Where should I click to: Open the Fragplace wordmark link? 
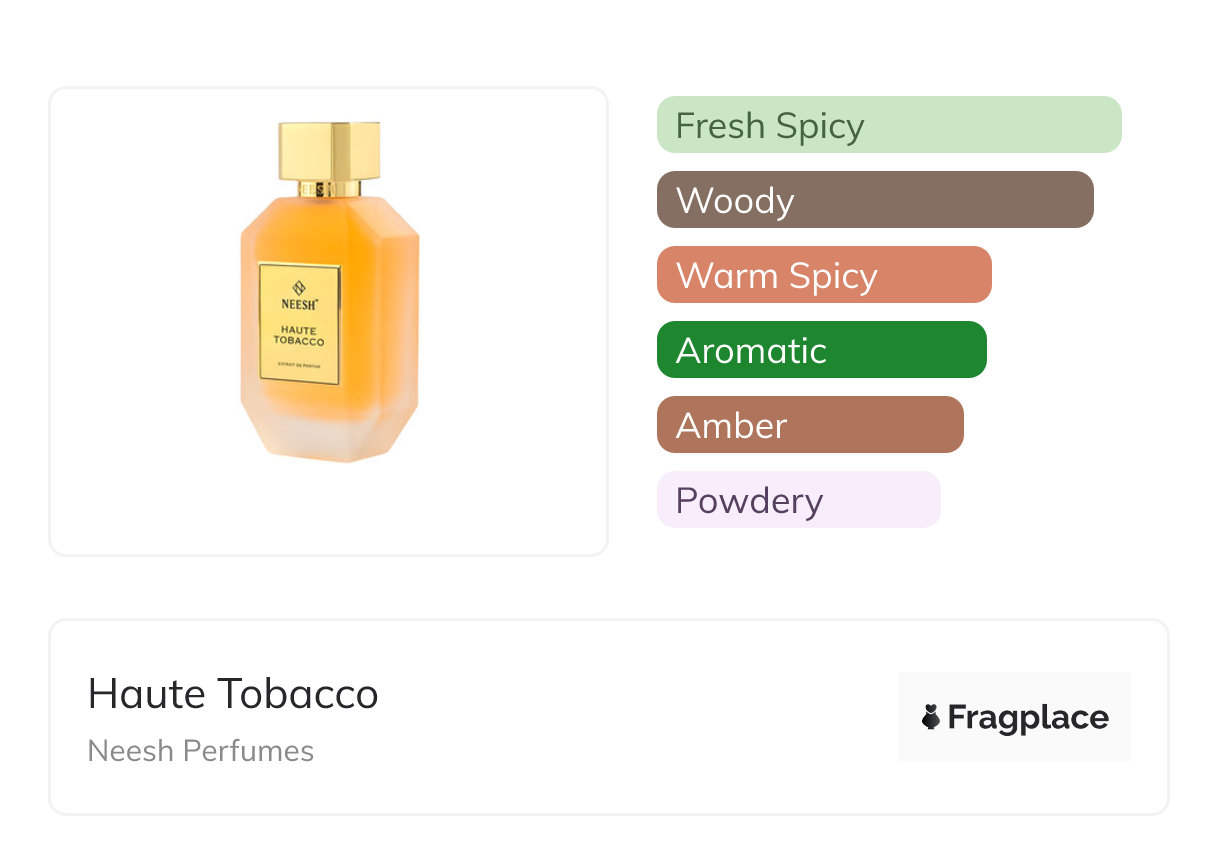point(1027,717)
